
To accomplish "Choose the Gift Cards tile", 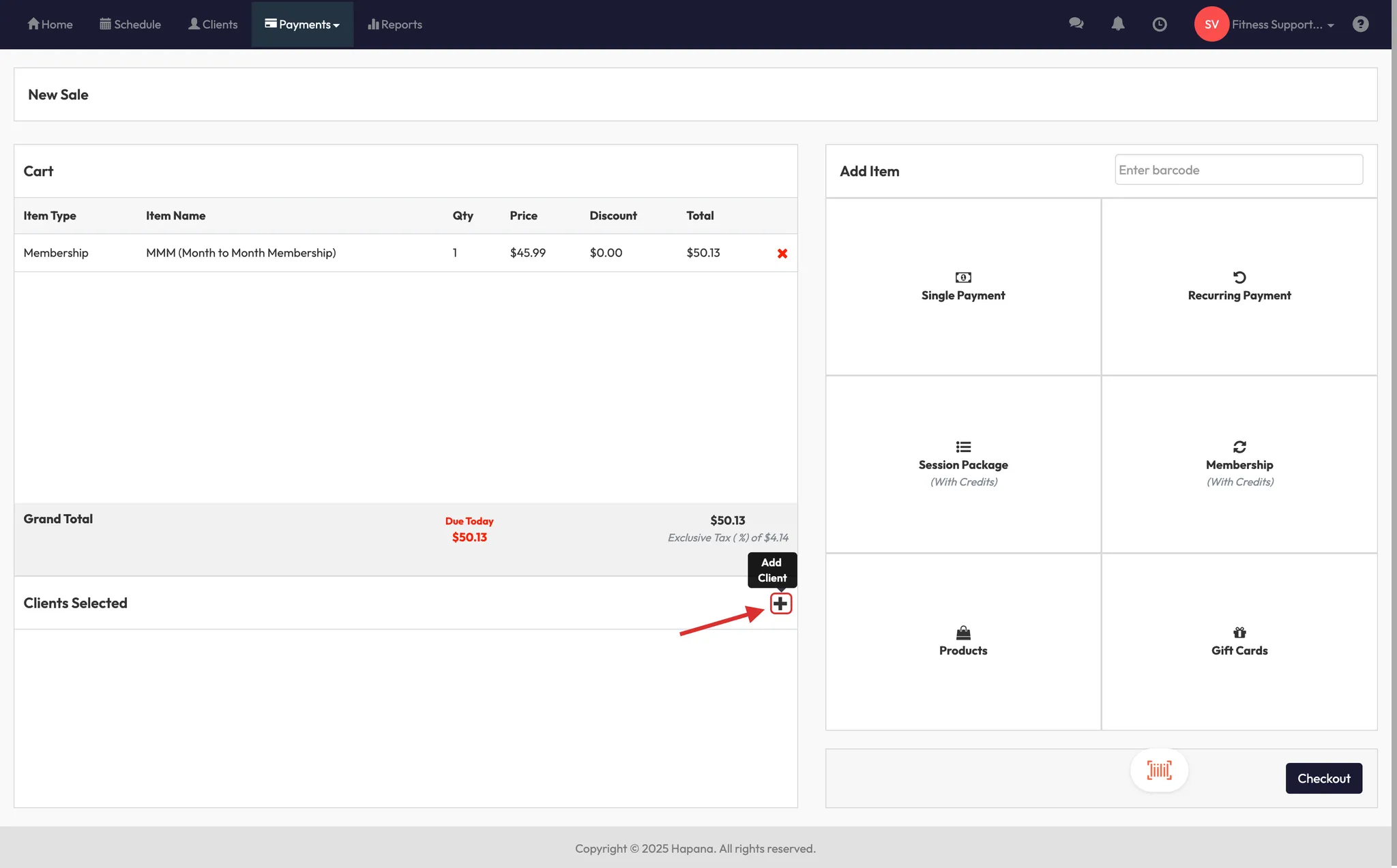I will [1239, 641].
